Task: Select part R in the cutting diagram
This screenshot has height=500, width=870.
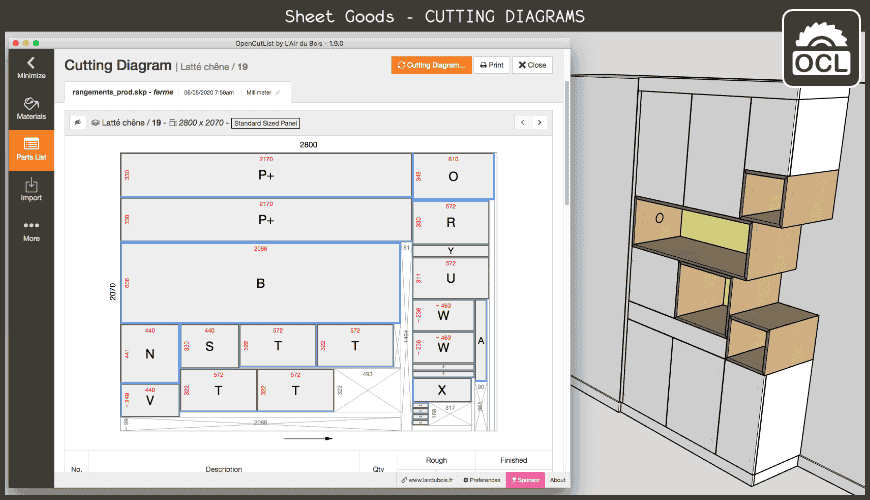Action: pyautogui.click(x=451, y=222)
